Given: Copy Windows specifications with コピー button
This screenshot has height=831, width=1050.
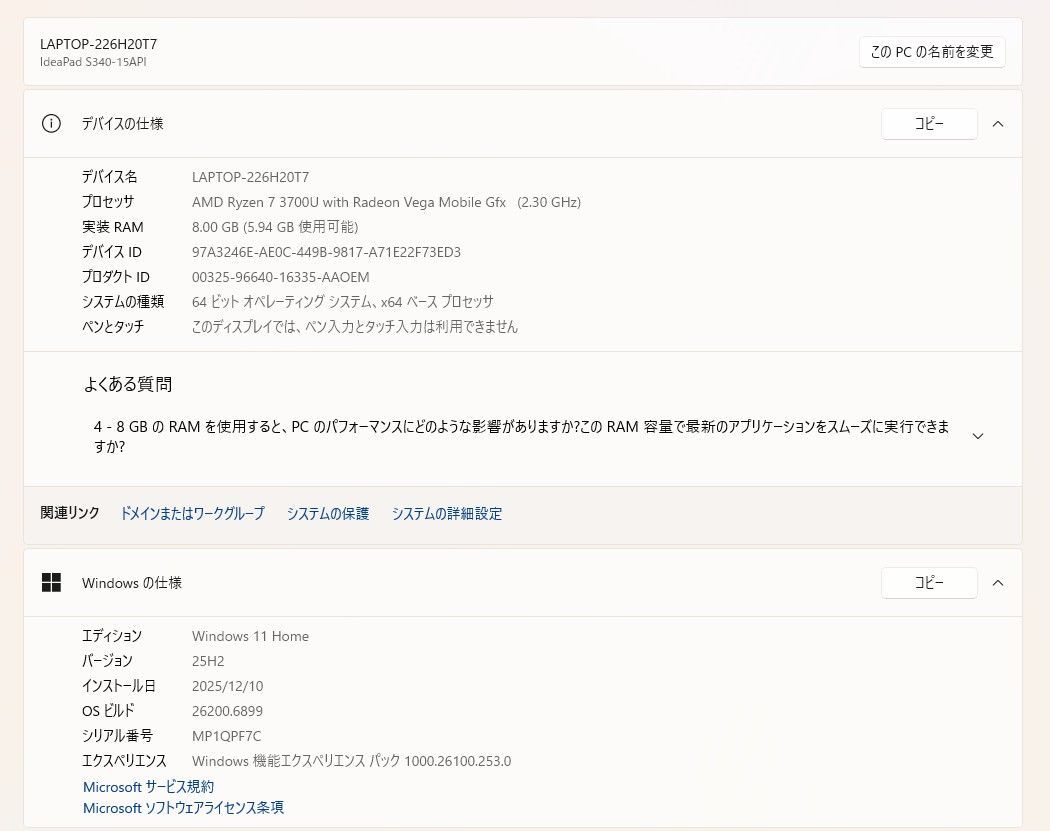Looking at the screenshot, I should click(929, 583).
